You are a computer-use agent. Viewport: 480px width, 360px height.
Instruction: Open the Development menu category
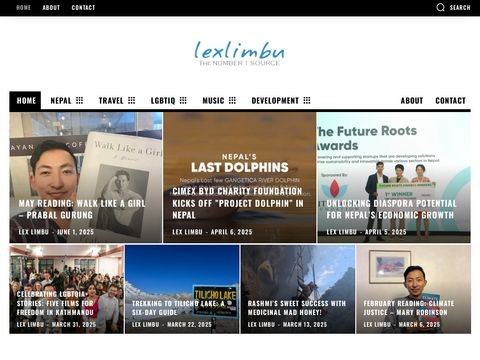point(275,101)
